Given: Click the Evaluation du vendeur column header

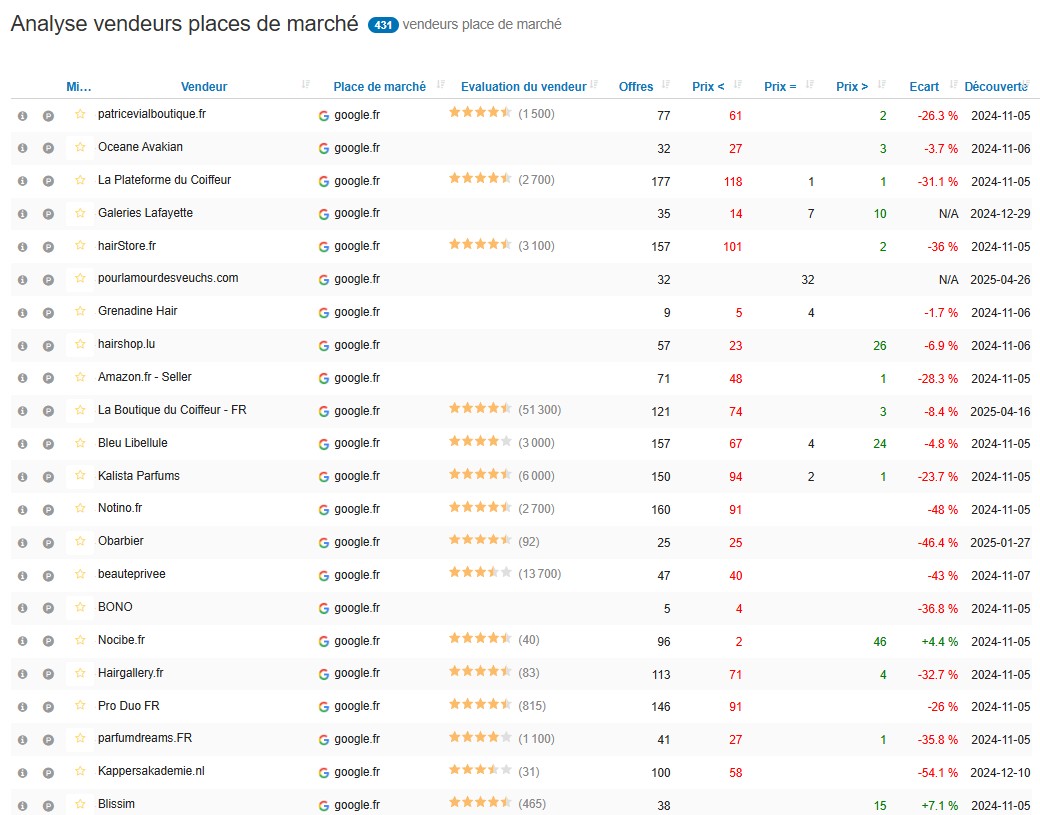Looking at the screenshot, I should click(x=523, y=87).
